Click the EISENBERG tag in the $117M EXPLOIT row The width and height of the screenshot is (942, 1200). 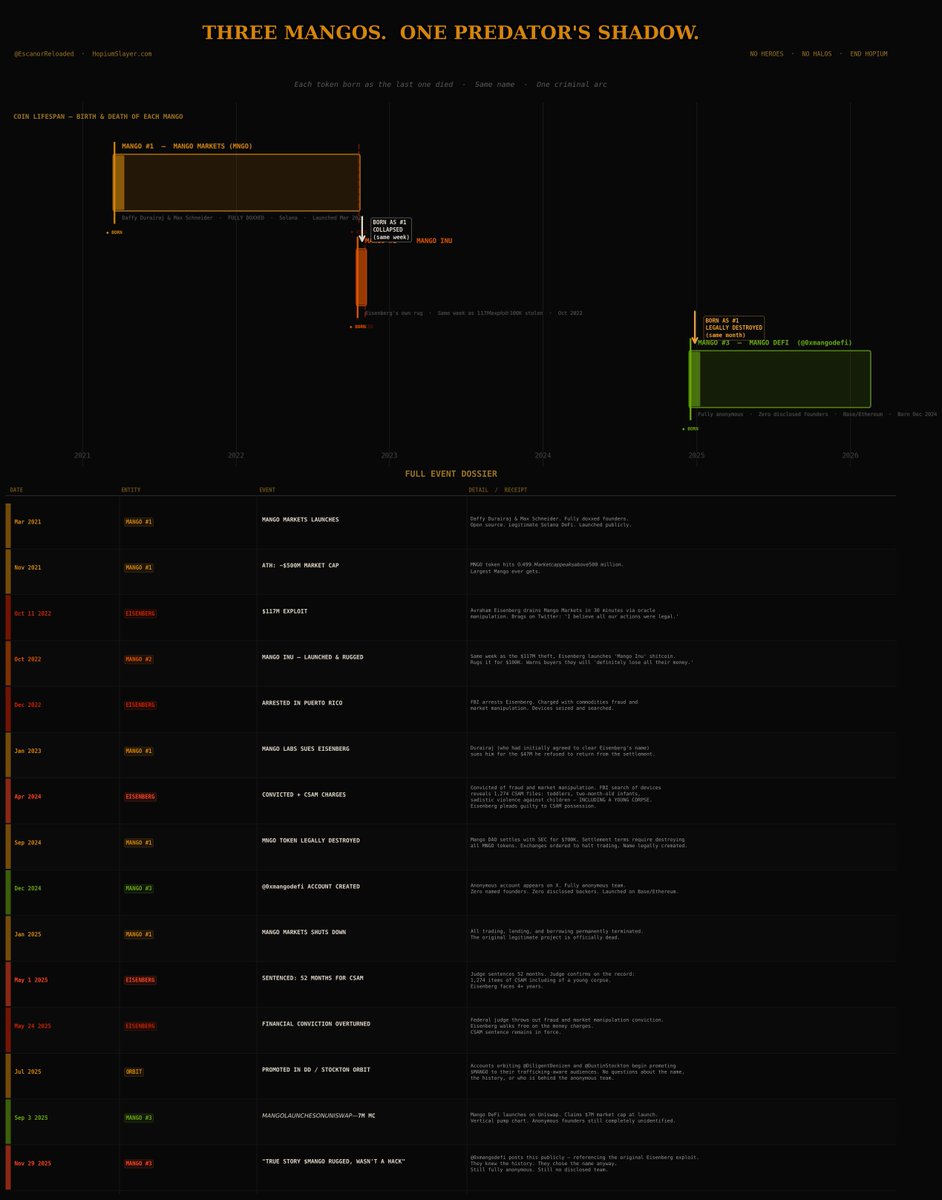[139, 613]
